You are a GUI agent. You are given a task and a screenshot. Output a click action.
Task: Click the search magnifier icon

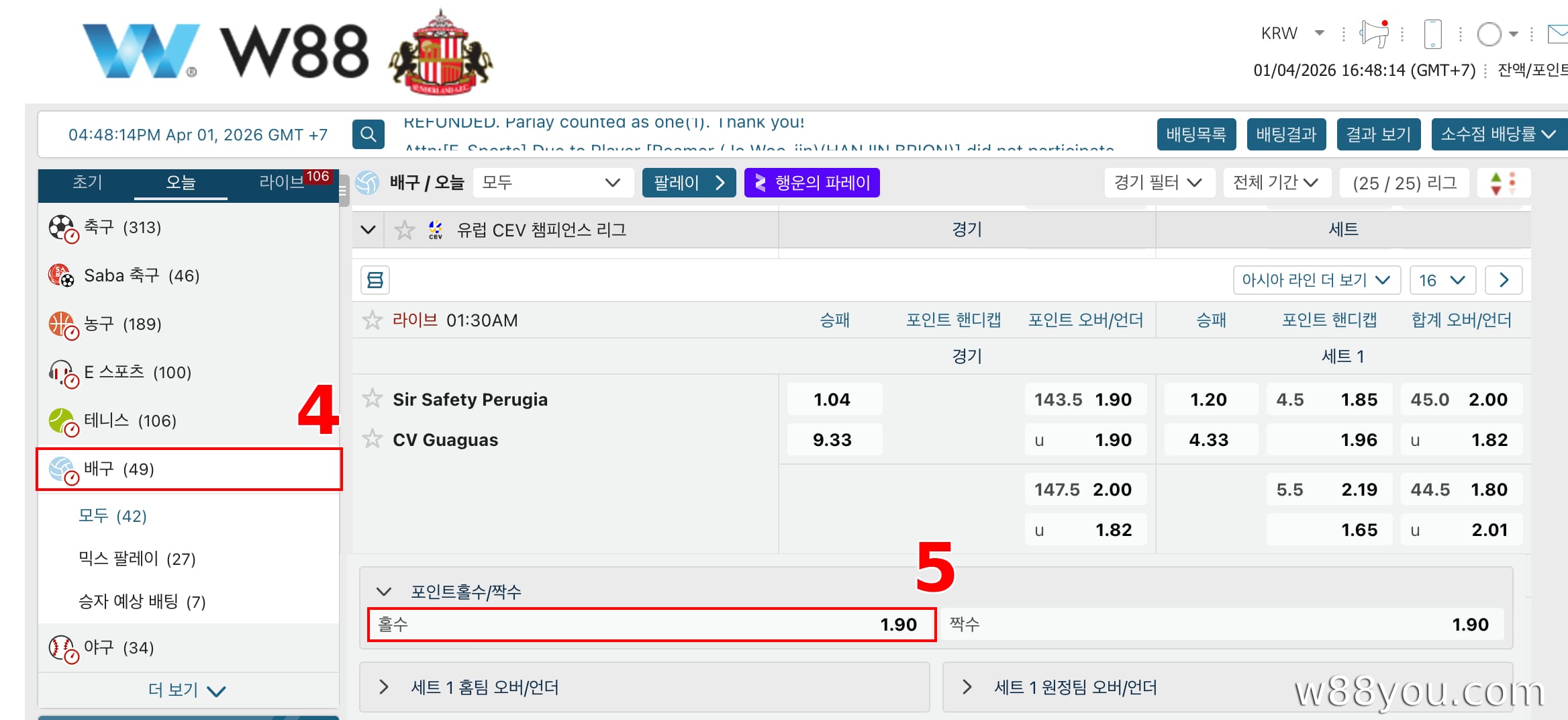point(368,134)
